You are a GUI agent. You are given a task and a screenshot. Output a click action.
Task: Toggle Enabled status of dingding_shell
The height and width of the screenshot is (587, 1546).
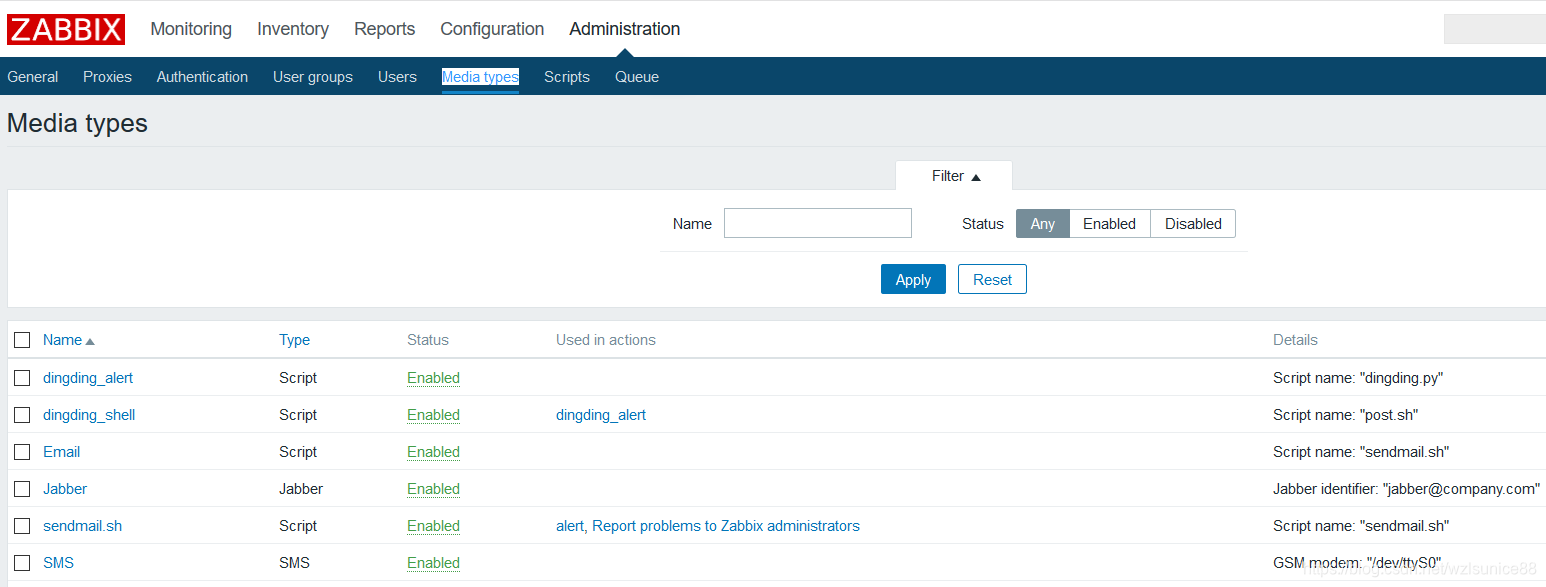pyautogui.click(x=433, y=415)
